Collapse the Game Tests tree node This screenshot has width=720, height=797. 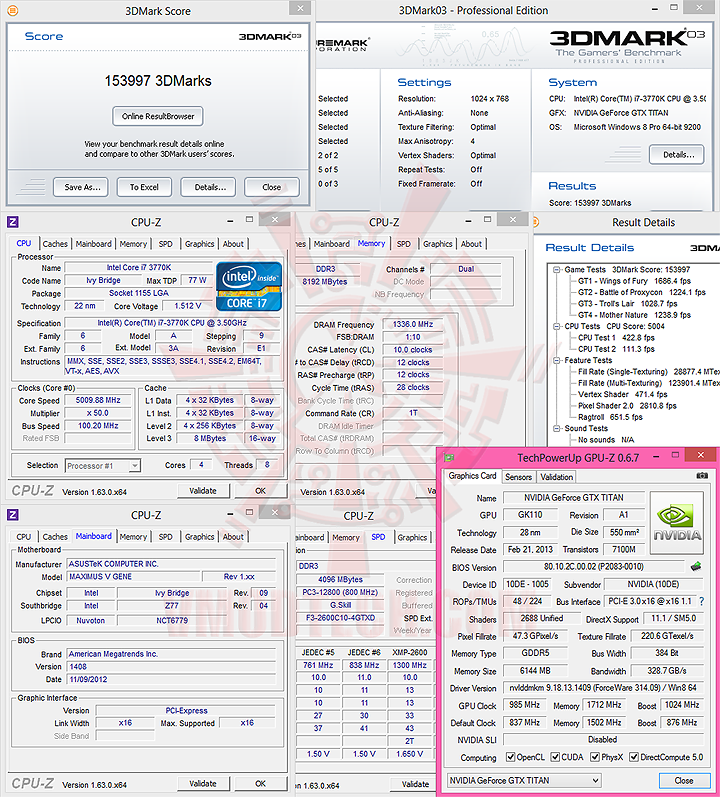pyautogui.click(x=557, y=269)
